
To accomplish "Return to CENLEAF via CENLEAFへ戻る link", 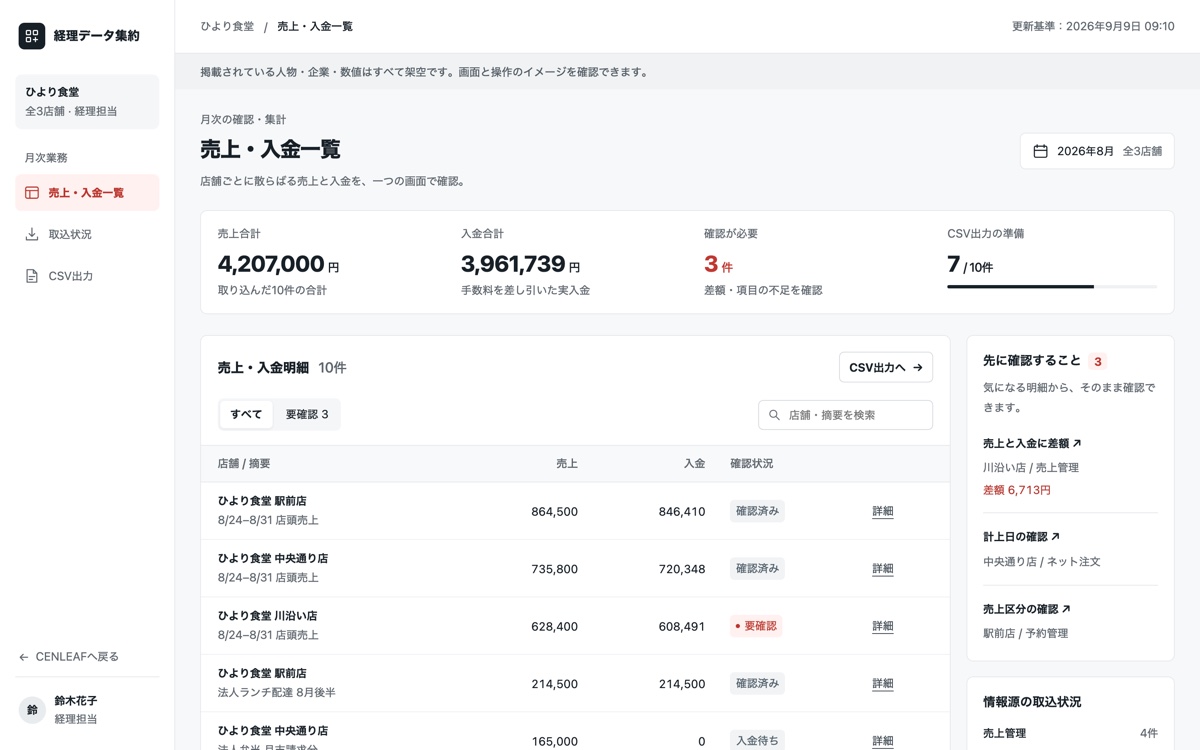I will point(69,657).
